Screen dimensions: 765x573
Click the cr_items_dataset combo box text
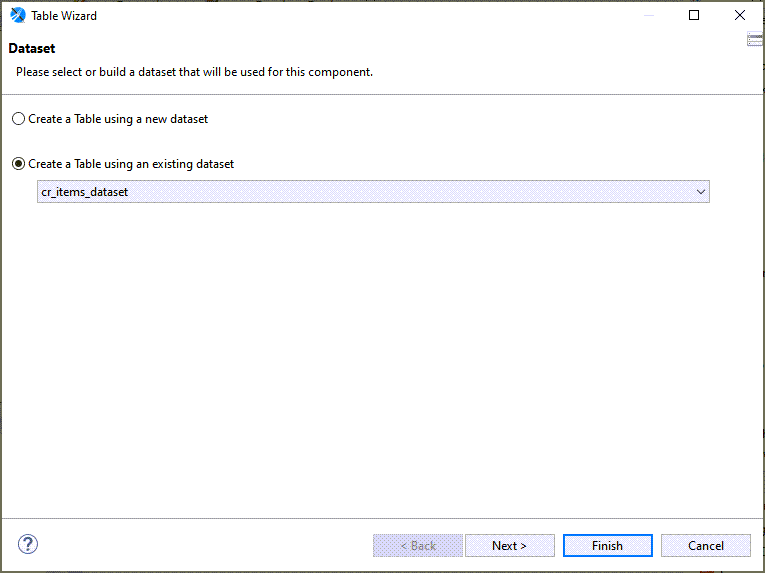pos(85,192)
